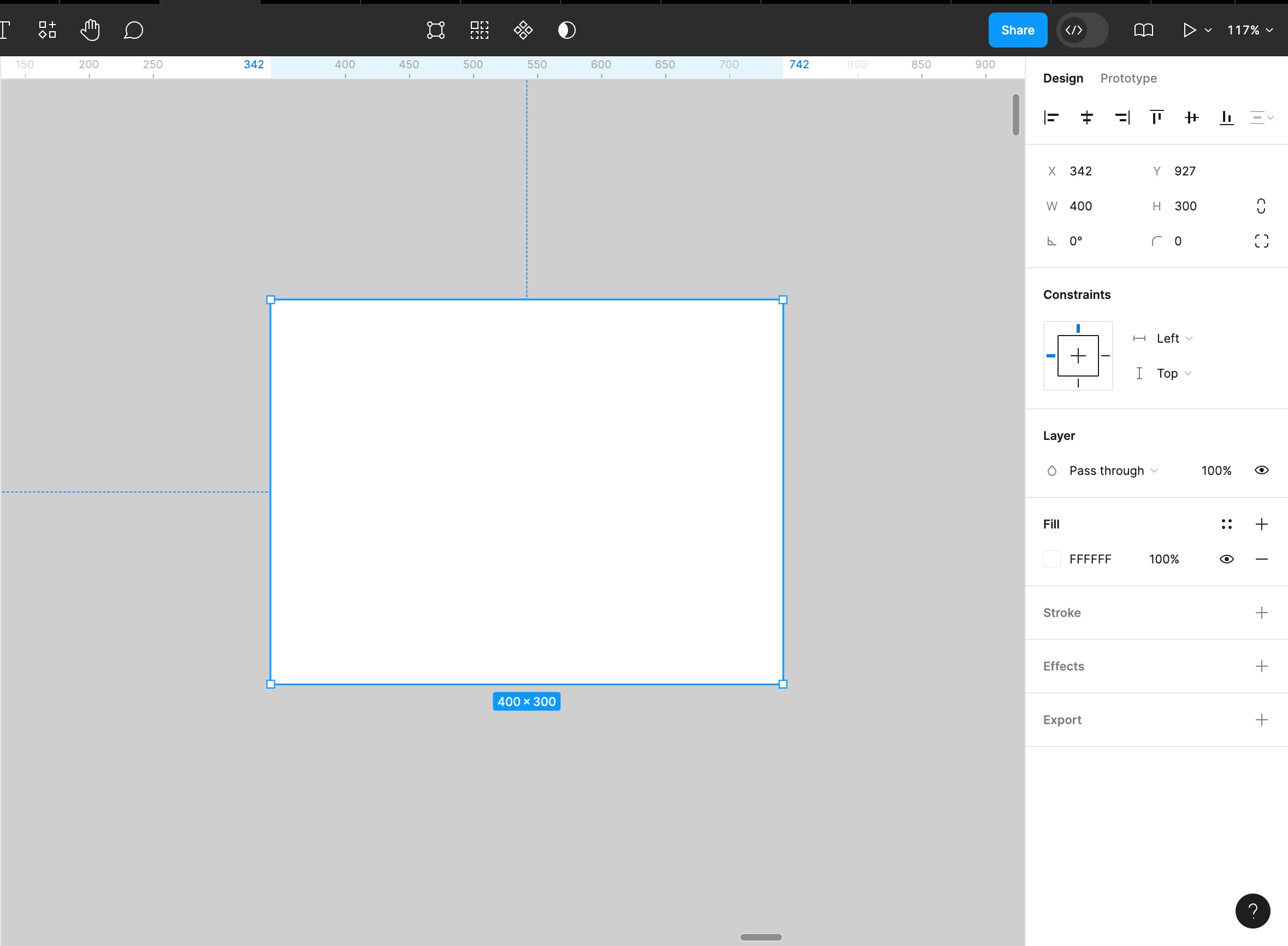Switch to the Prototype tab
Image resolution: width=1288 pixels, height=946 pixels.
1128,78
